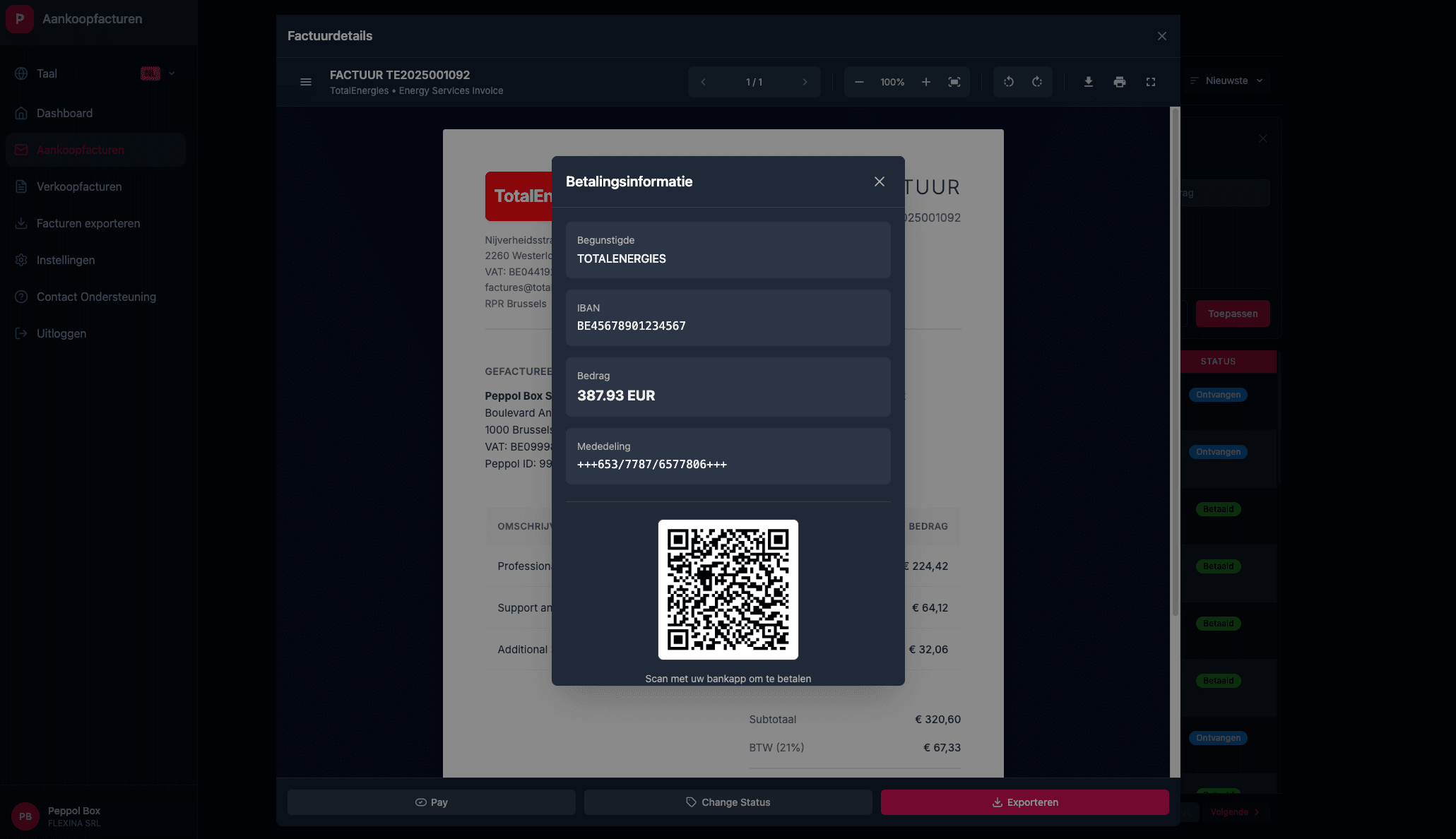This screenshot has width=1456, height=839.
Task: Go to previous page in PDF viewer
Action: coord(703,82)
